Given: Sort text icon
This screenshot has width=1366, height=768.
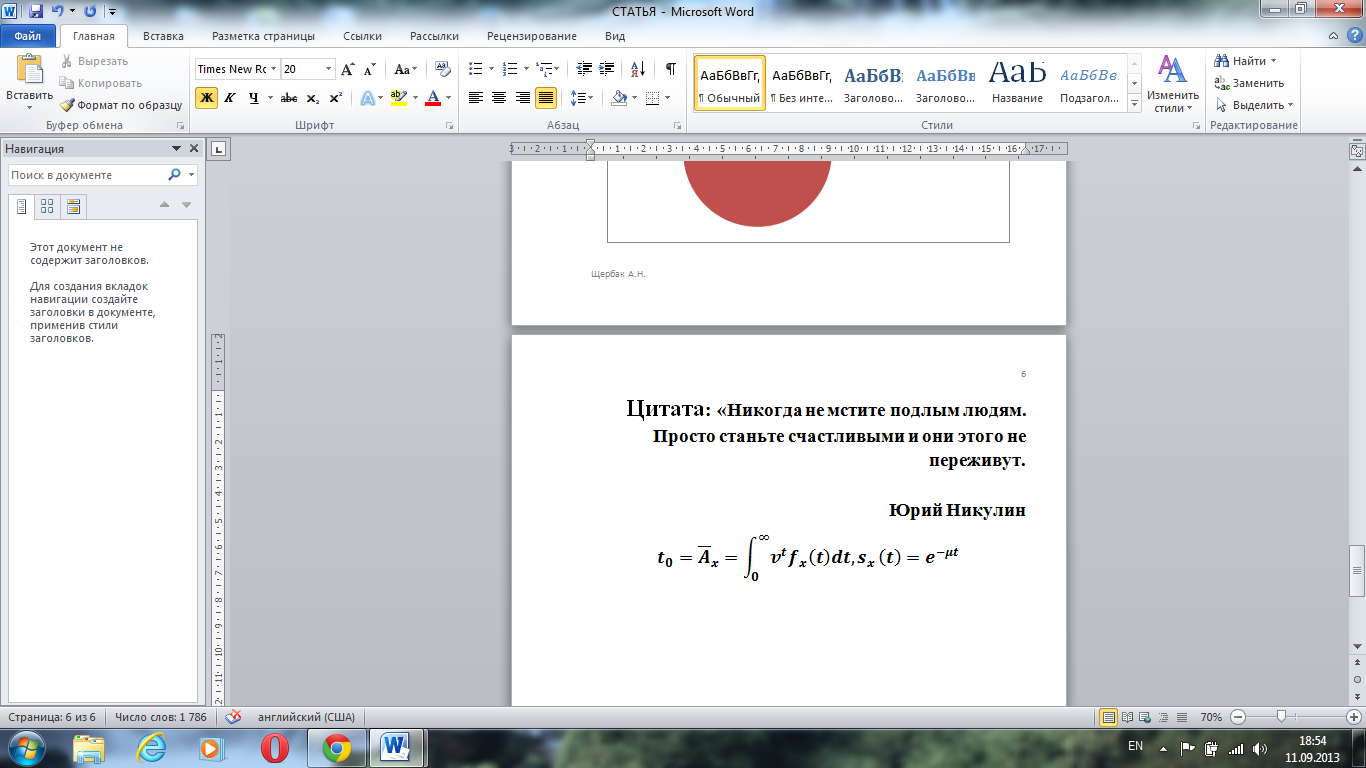Looking at the screenshot, I should coord(637,69).
